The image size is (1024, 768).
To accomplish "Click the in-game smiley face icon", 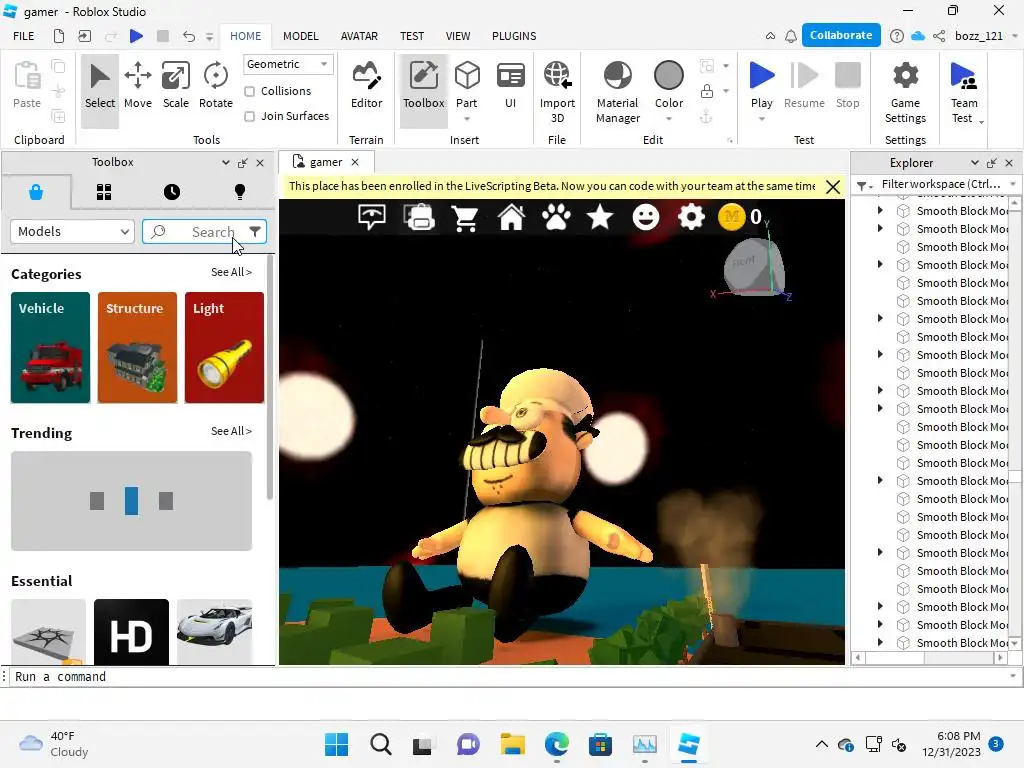I will (x=645, y=217).
